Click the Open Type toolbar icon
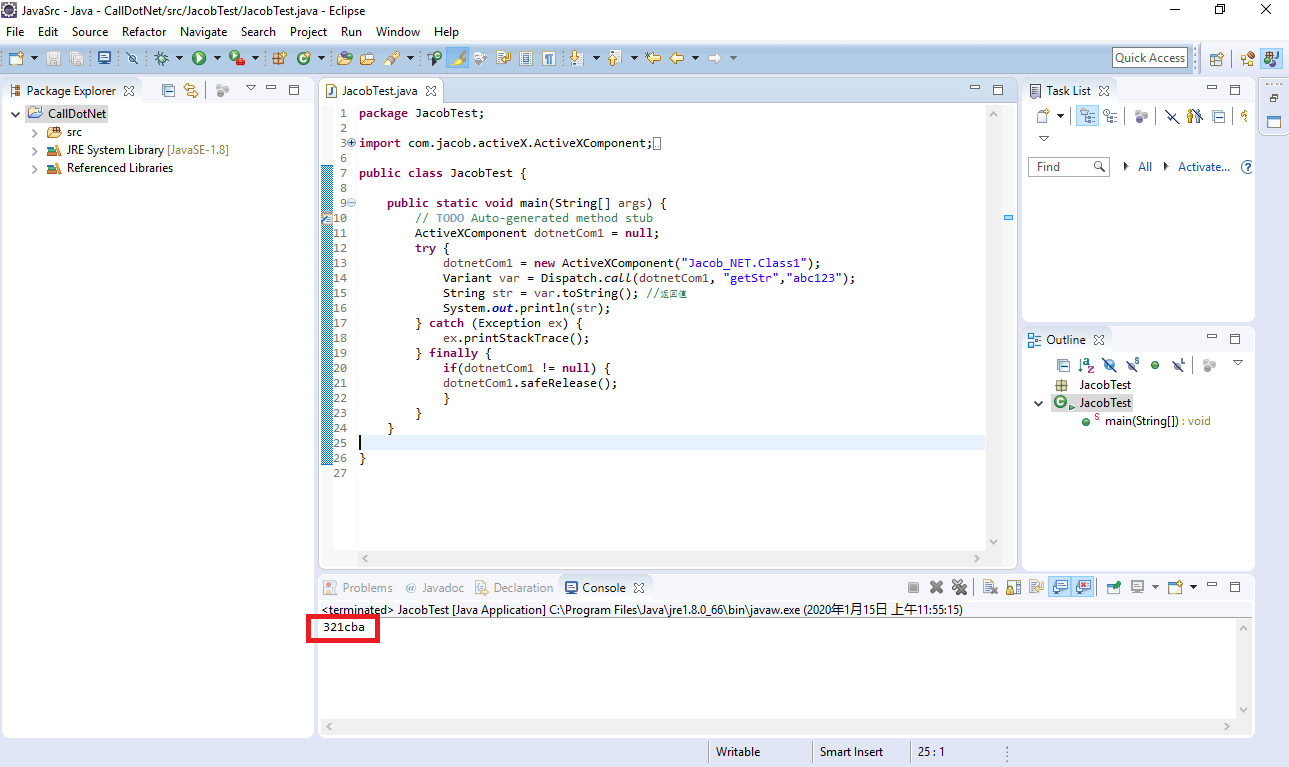Image resolution: width=1289 pixels, height=767 pixels. [346, 59]
